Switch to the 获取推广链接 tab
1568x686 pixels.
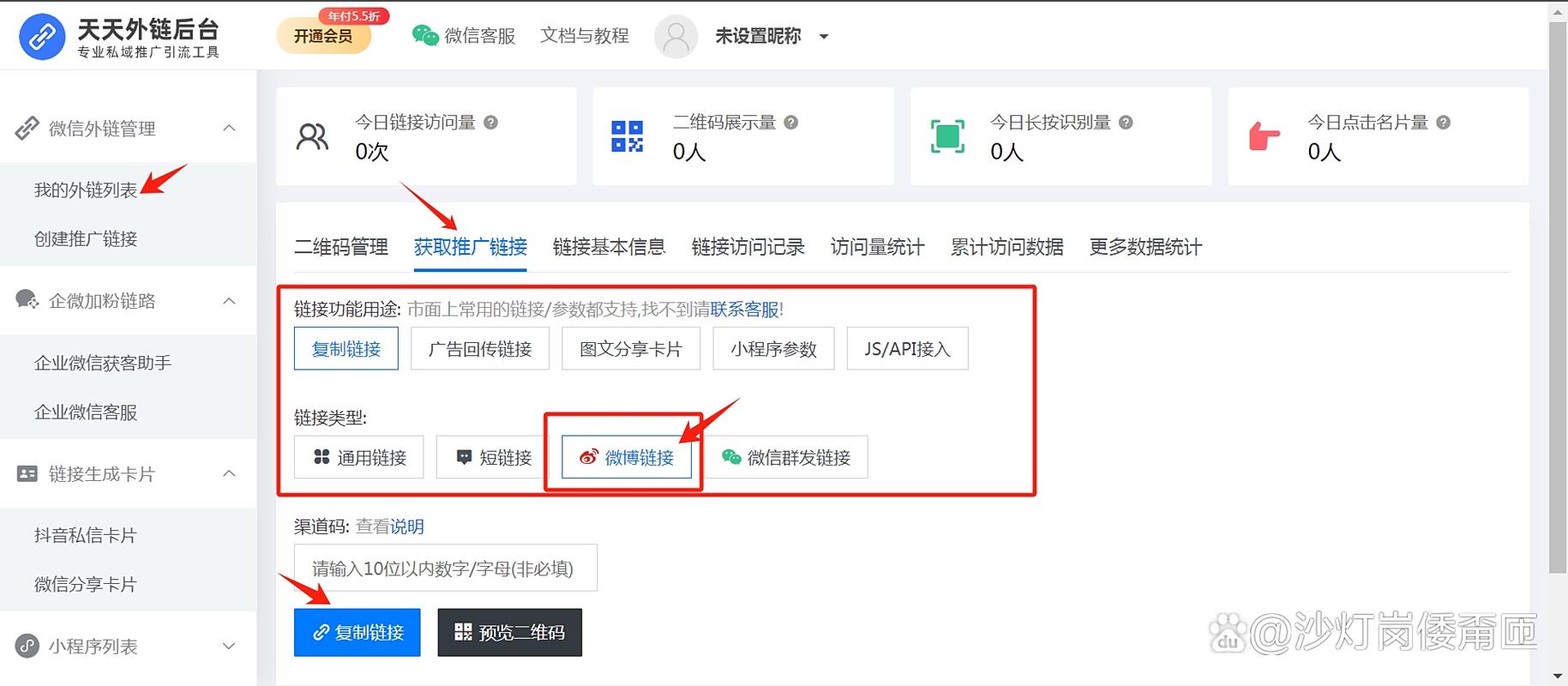(471, 247)
